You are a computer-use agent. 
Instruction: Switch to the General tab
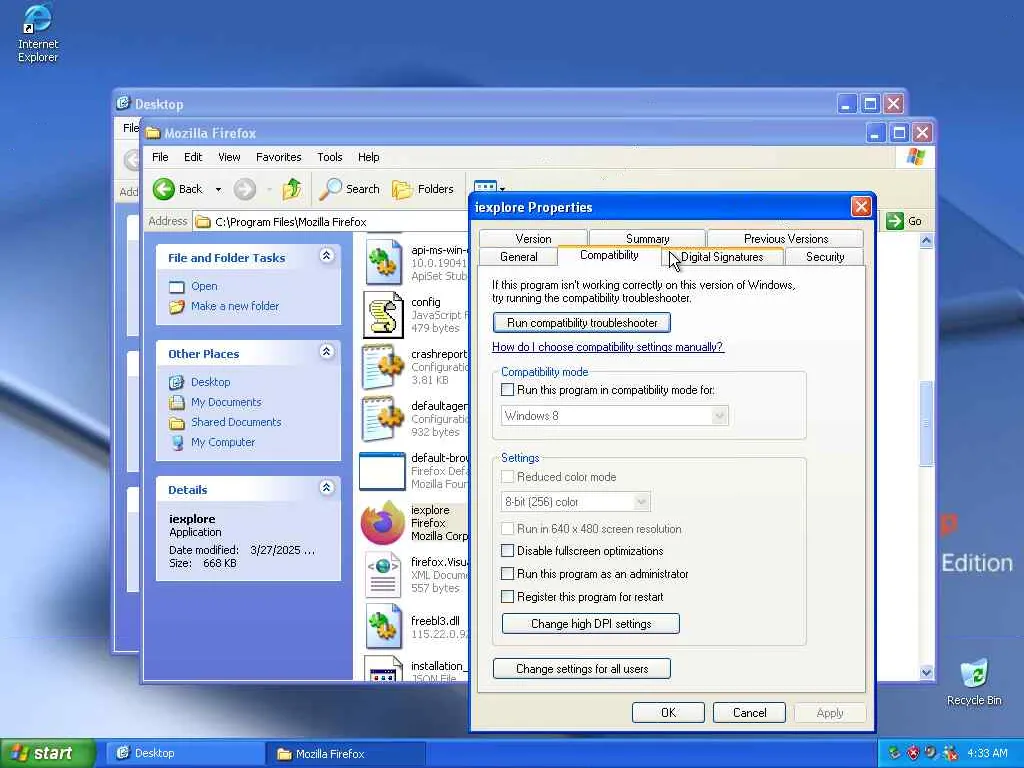519,257
